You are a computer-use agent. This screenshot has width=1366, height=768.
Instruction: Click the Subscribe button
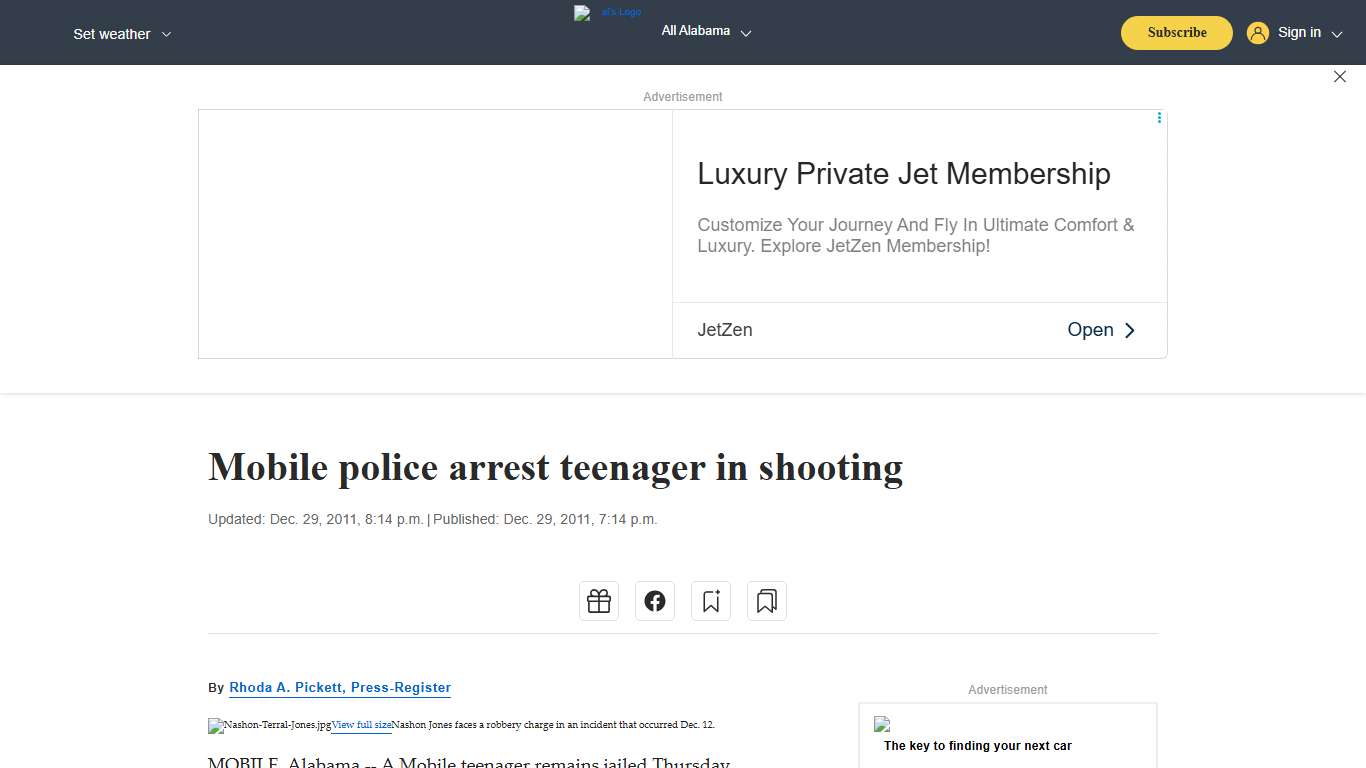[x=1176, y=32]
